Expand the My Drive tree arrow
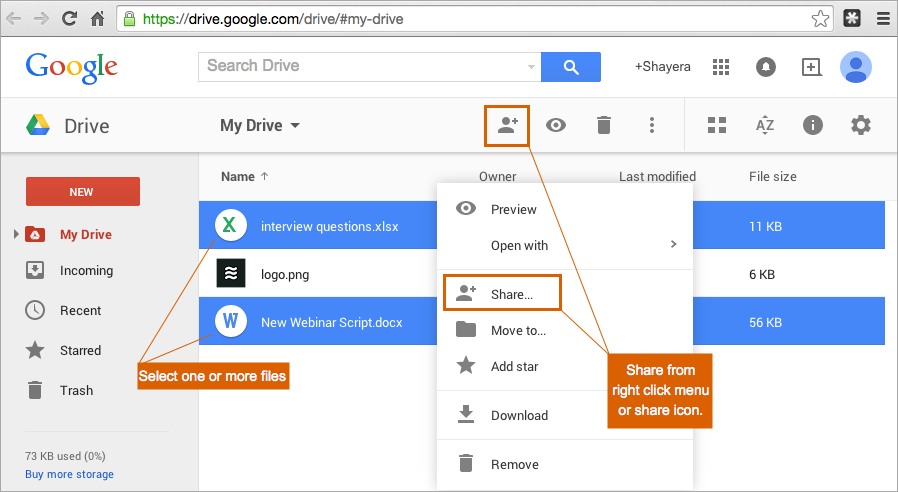Viewport: 898px width, 492px height. pos(16,234)
